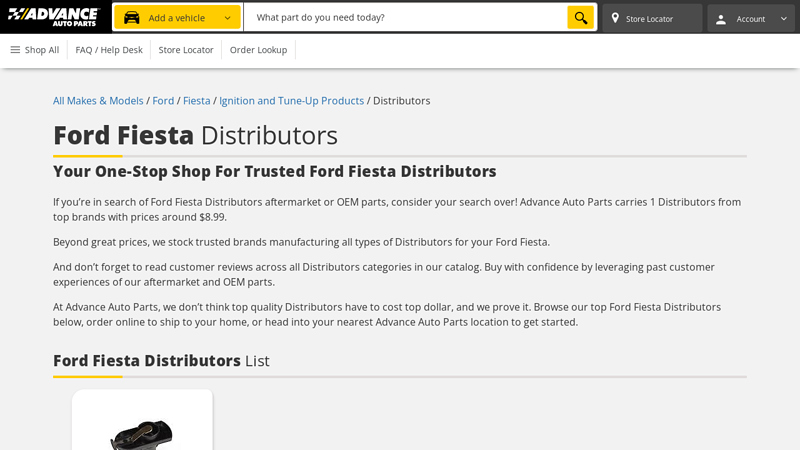Click the Fiesta breadcrumb link
800x450 pixels.
(x=196, y=101)
